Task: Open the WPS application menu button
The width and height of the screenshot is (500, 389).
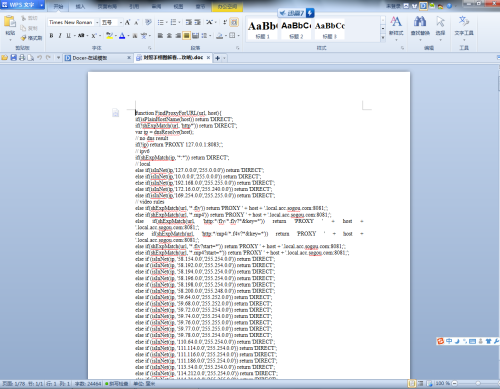Action: (x=22, y=5)
